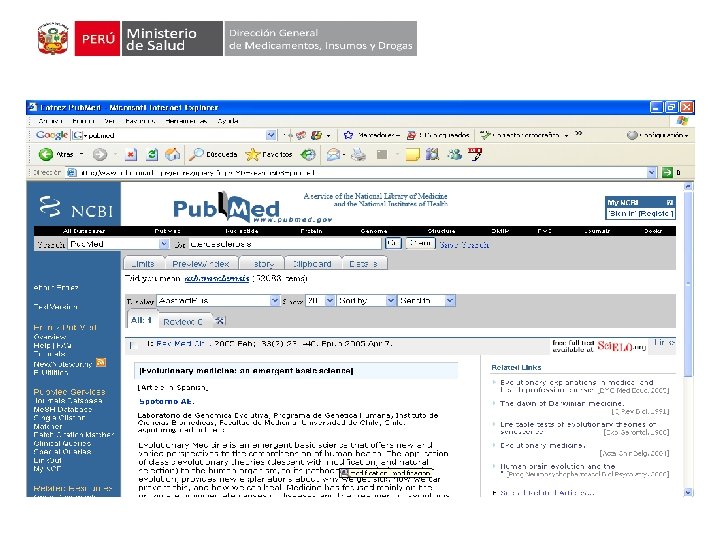Open the Búsqueda search magnifier
This screenshot has height=540, width=720.
coord(197,154)
